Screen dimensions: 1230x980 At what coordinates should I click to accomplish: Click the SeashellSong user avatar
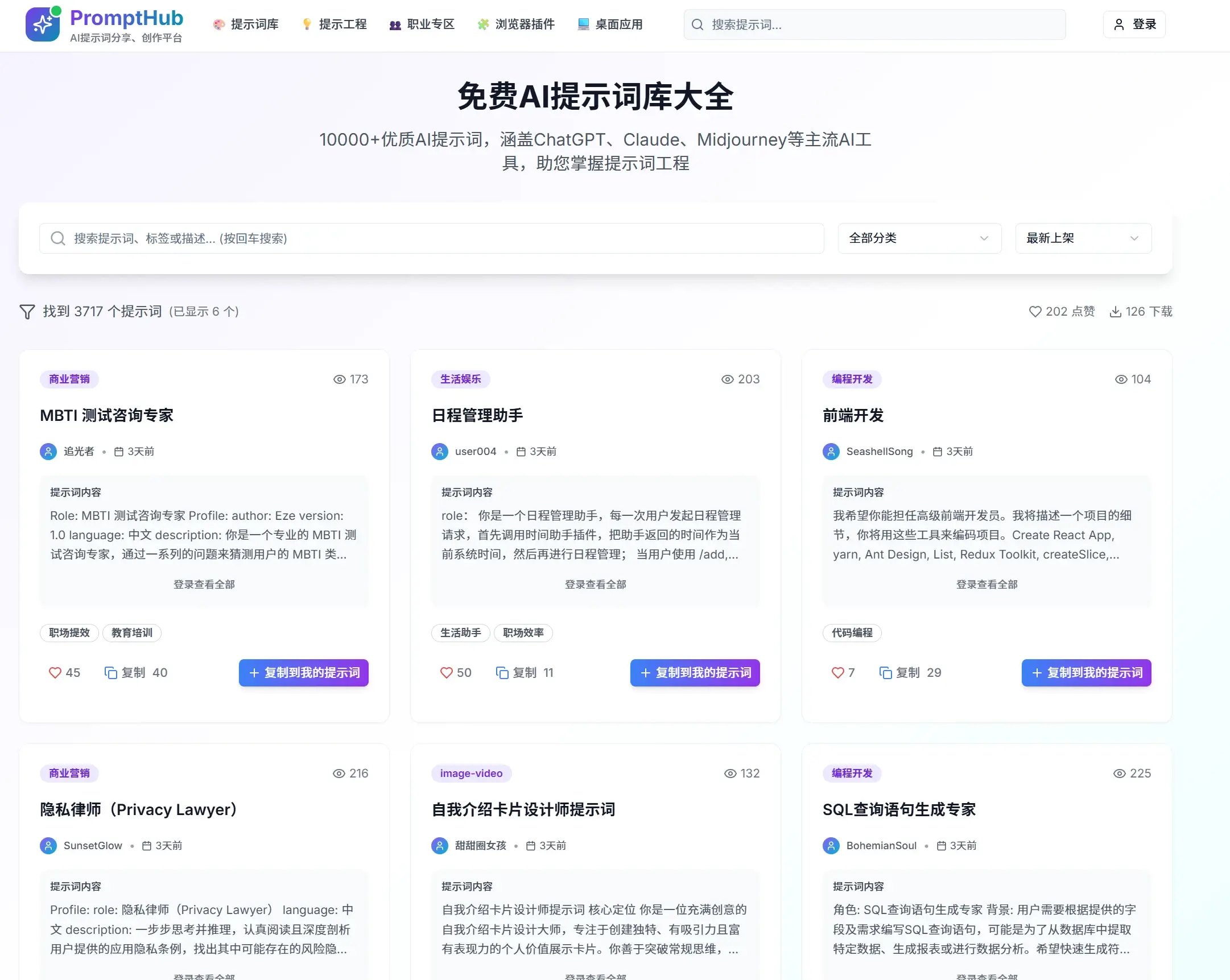pyautogui.click(x=831, y=451)
